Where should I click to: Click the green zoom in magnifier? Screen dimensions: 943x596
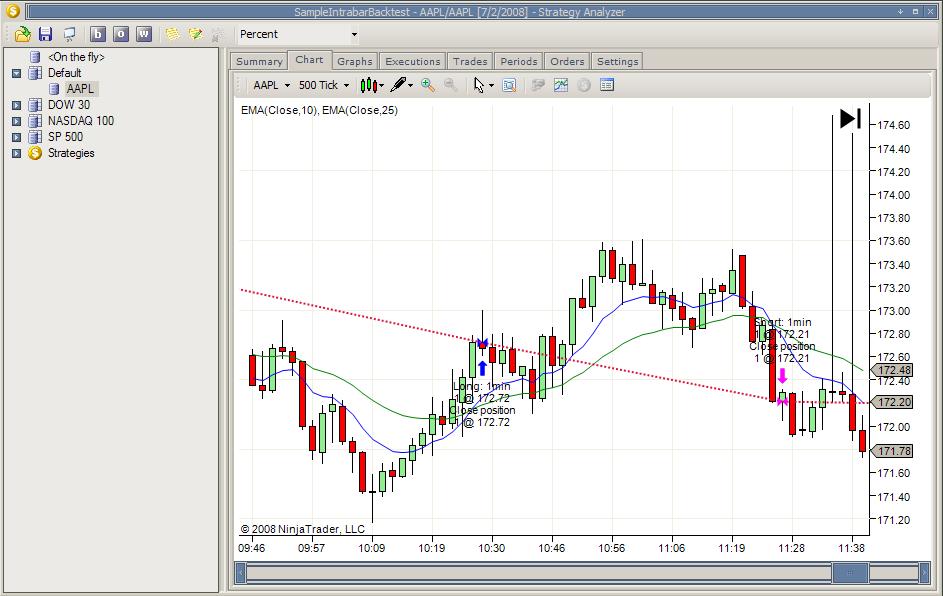tap(428, 85)
